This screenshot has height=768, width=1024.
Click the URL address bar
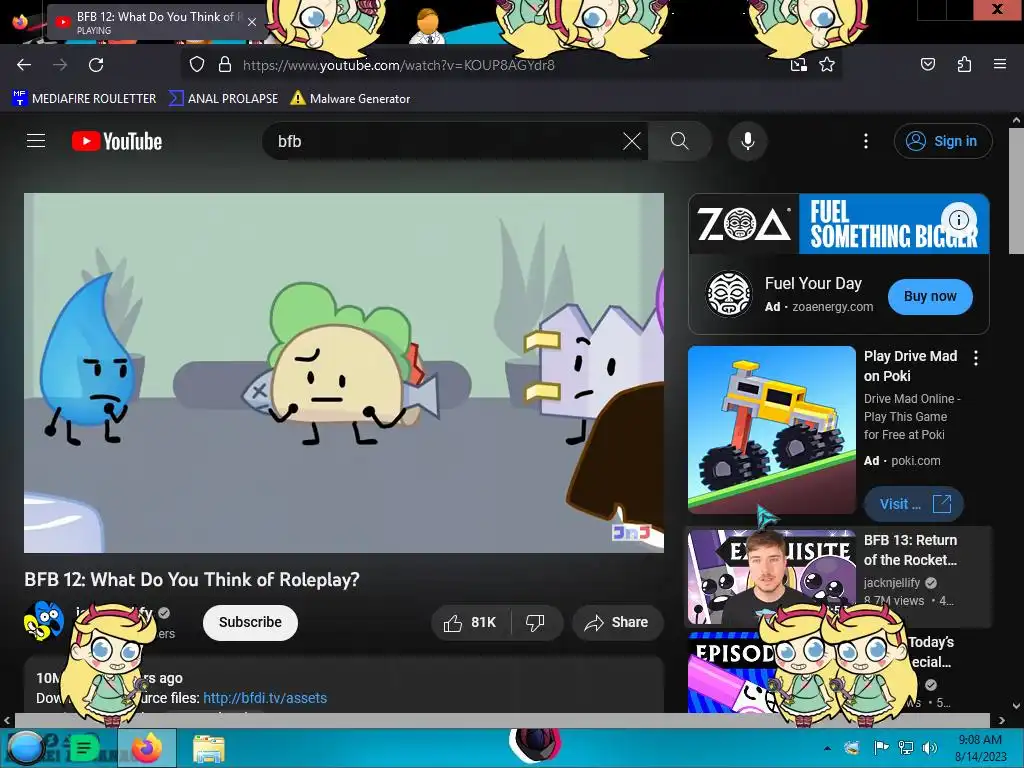[x=510, y=65]
